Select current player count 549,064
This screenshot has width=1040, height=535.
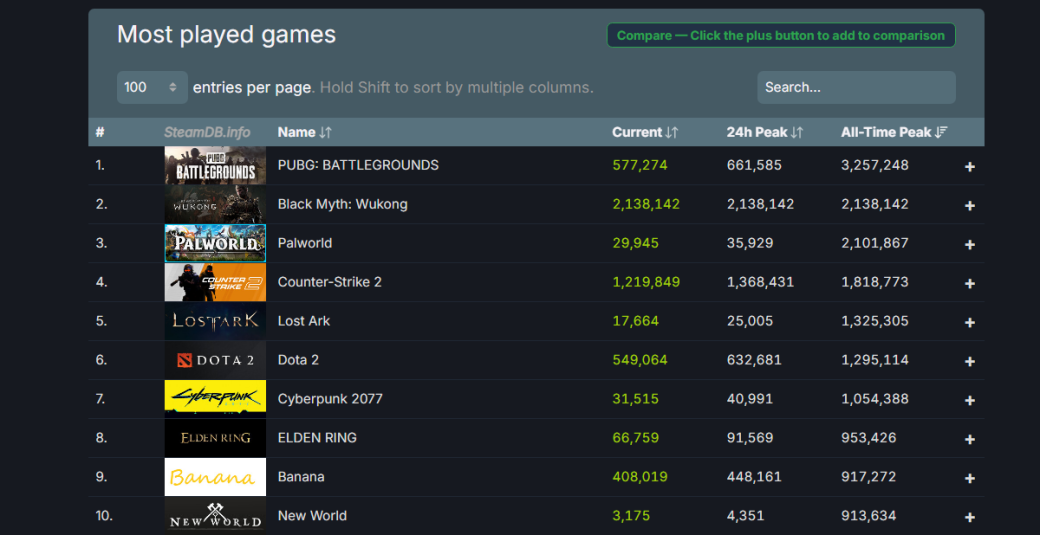pos(639,360)
